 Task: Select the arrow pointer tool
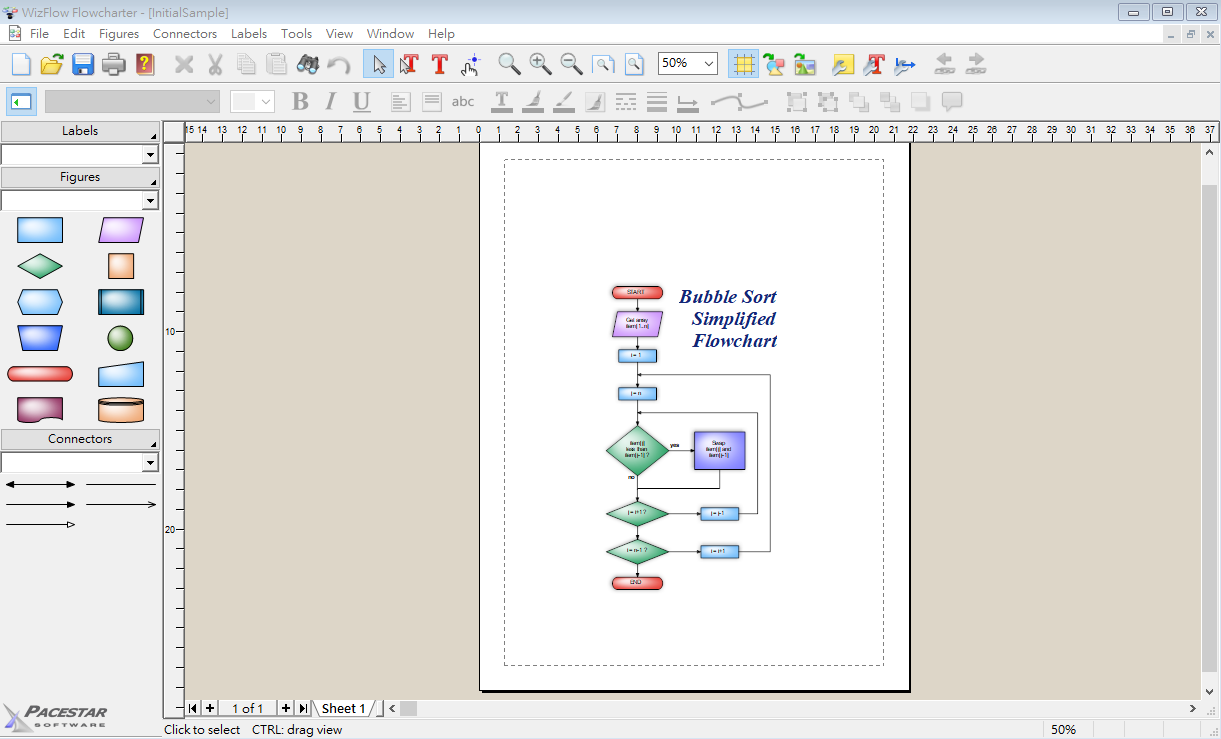coord(378,65)
